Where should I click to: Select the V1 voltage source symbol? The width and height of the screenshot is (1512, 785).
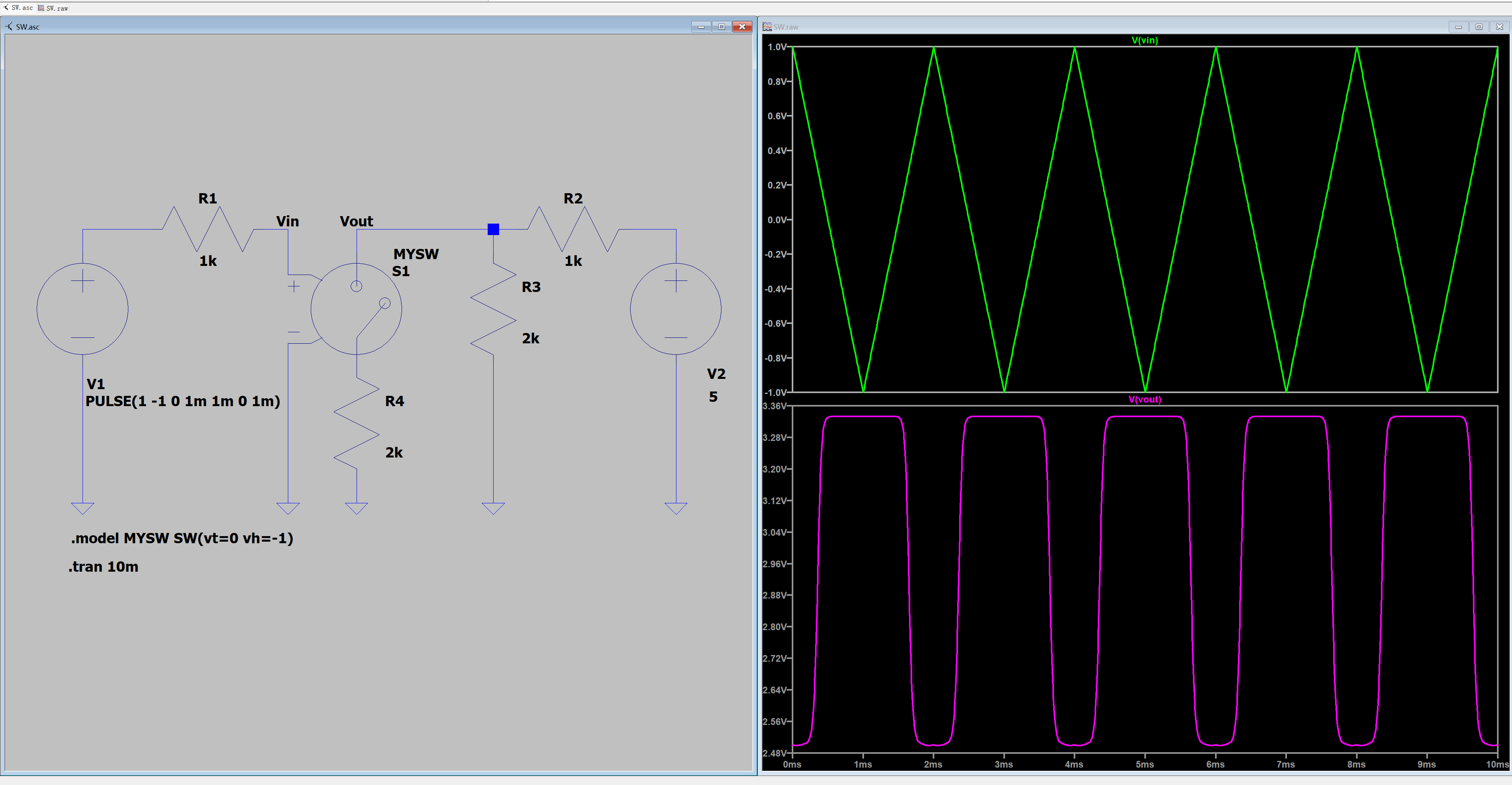pos(82,308)
